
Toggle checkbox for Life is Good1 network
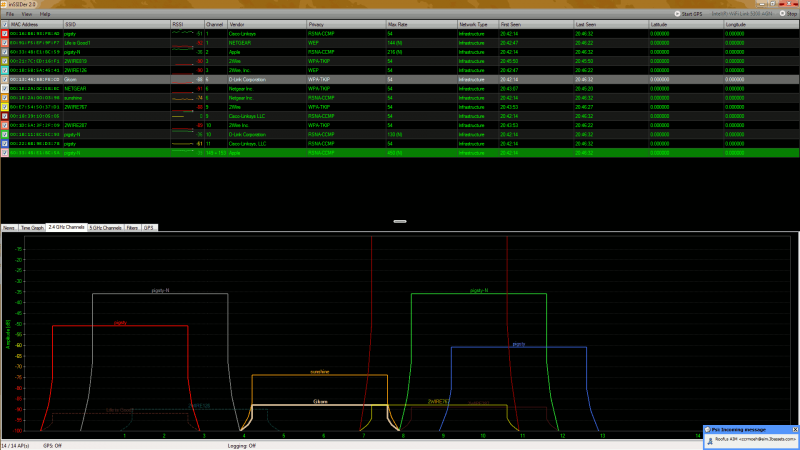pyautogui.click(x=4, y=42)
